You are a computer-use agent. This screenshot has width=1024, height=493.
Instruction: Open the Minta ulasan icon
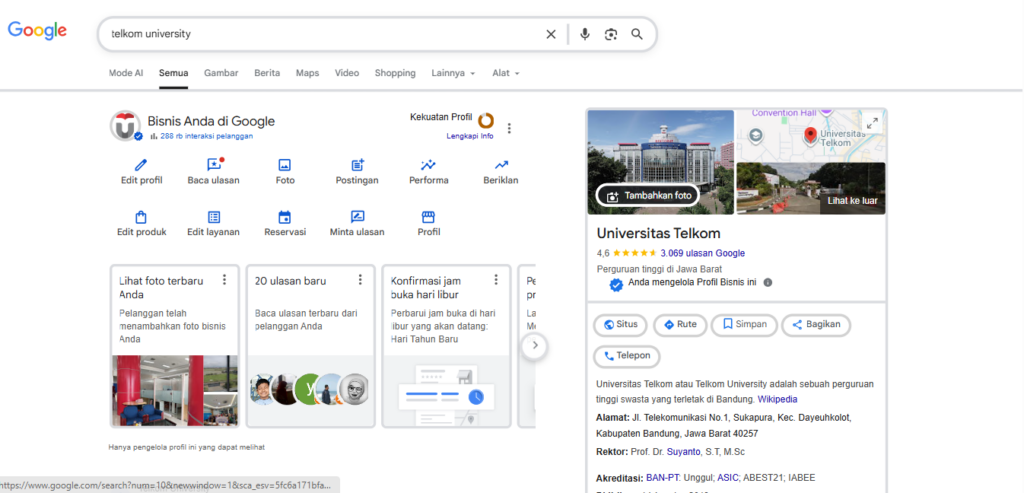point(357,217)
